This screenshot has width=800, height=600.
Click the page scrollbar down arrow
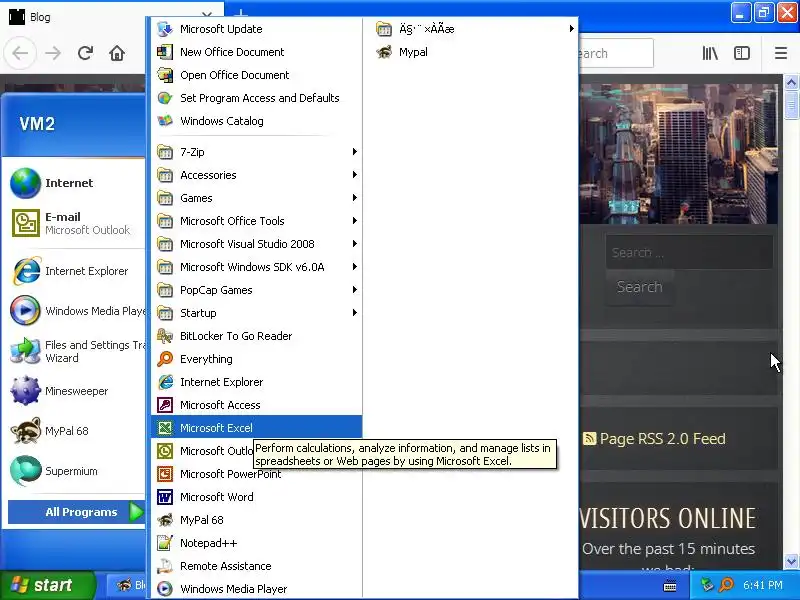point(791,562)
